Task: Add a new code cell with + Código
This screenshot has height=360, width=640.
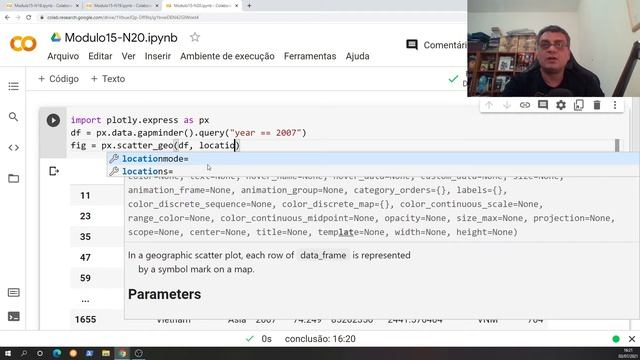Action: point(58,79)
